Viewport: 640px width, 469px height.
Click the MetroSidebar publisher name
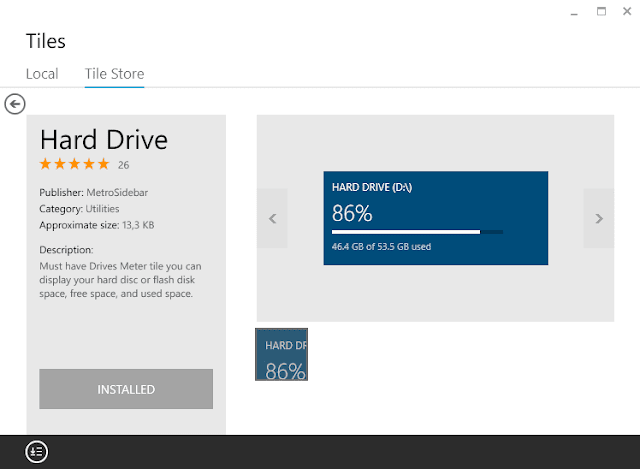click(x=117, y=193)
